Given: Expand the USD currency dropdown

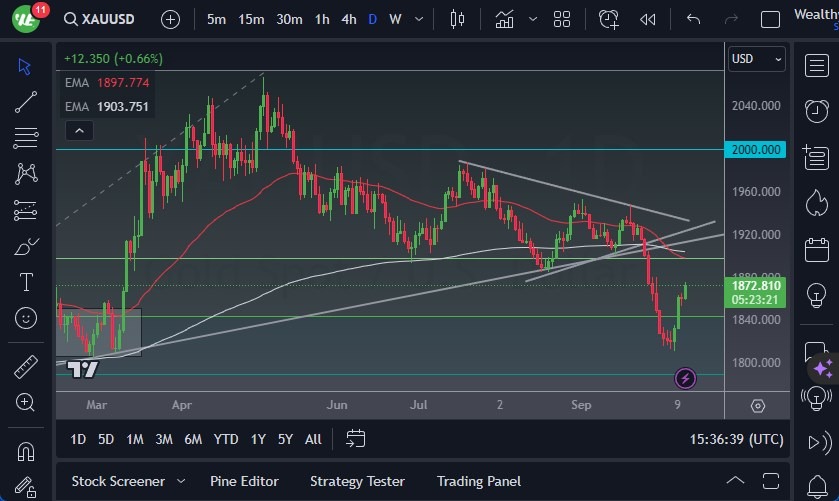Looking at the screenshot, I should coord(757,59).
